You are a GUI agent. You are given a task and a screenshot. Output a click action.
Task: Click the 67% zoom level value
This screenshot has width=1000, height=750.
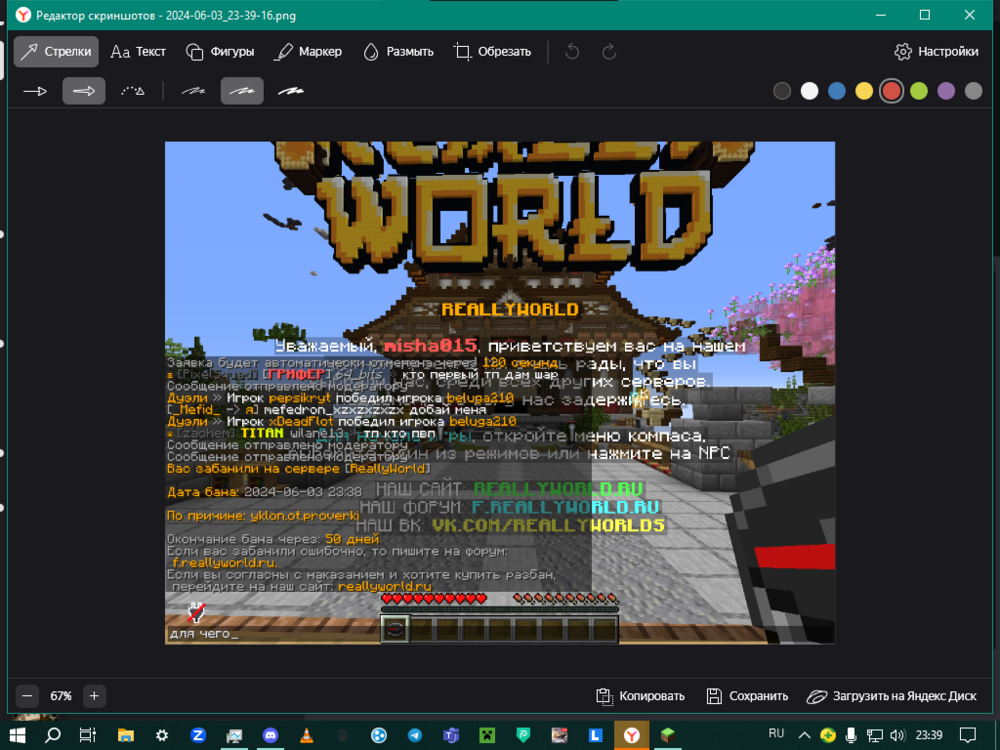61,696
